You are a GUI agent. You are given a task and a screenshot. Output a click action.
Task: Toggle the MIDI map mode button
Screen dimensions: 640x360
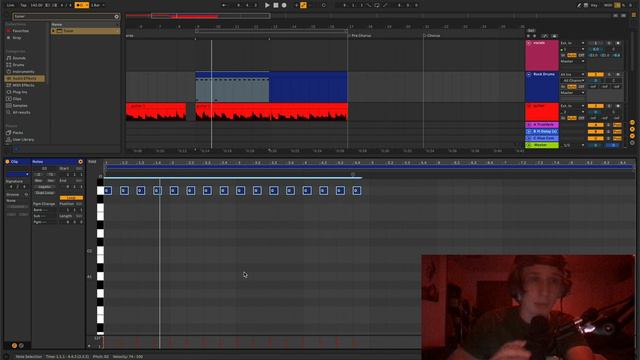pyautogui.click(x=608, y=5)
